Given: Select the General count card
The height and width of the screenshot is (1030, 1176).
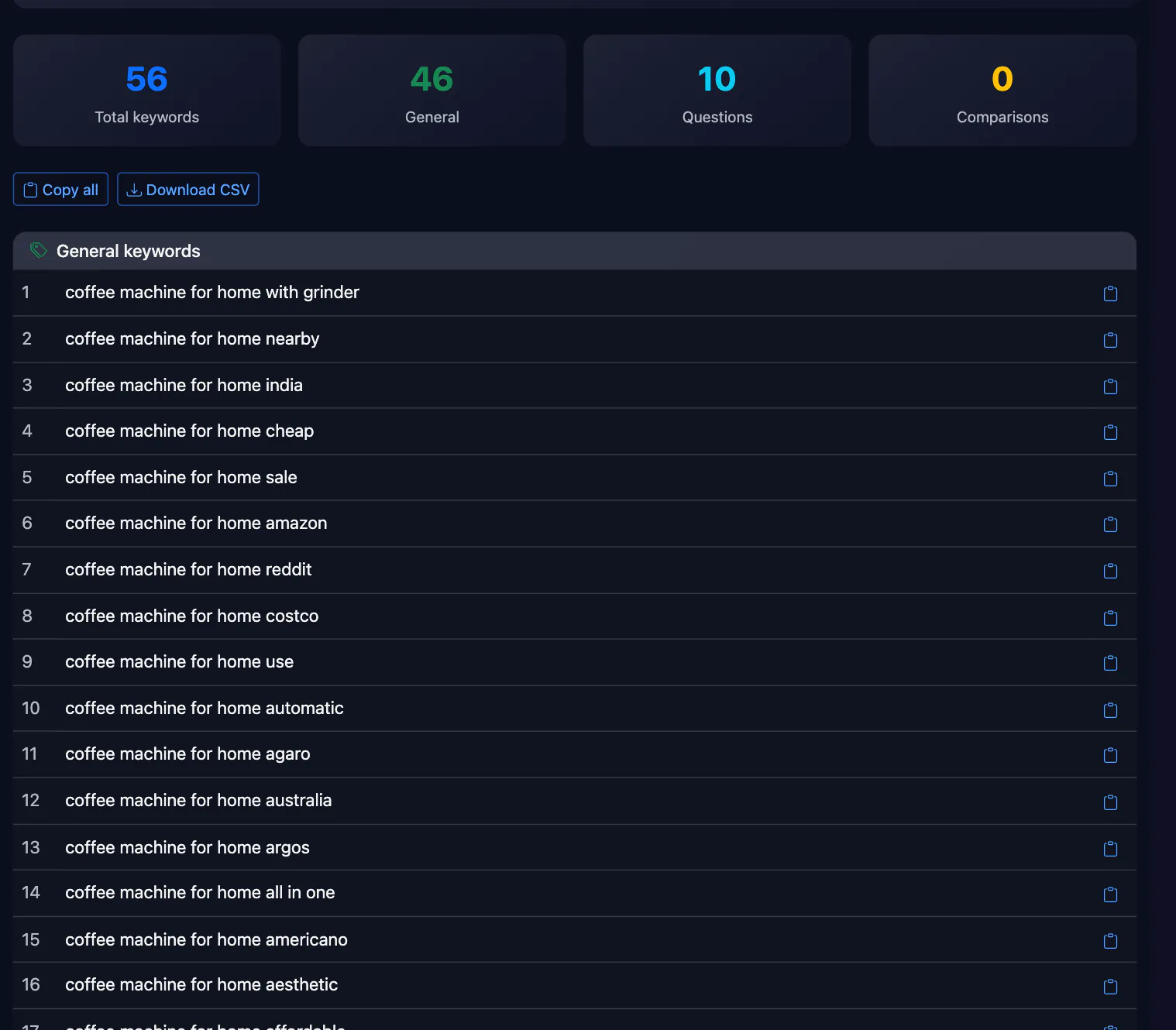Looking at the screenshot, I should click(x=432, y=91).
